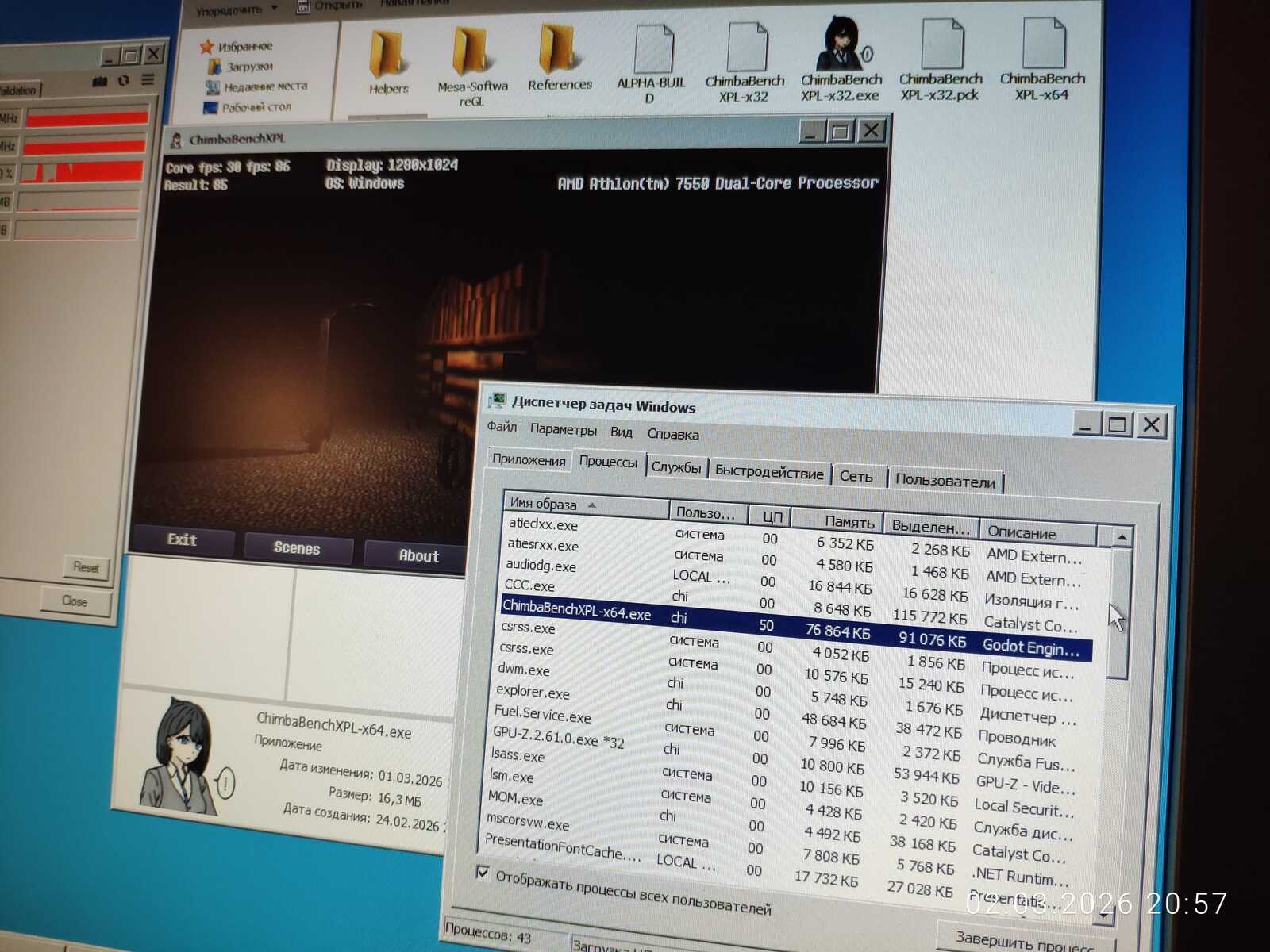
Task: Sort processes by Имя образа column
Action: click(587, 505)
